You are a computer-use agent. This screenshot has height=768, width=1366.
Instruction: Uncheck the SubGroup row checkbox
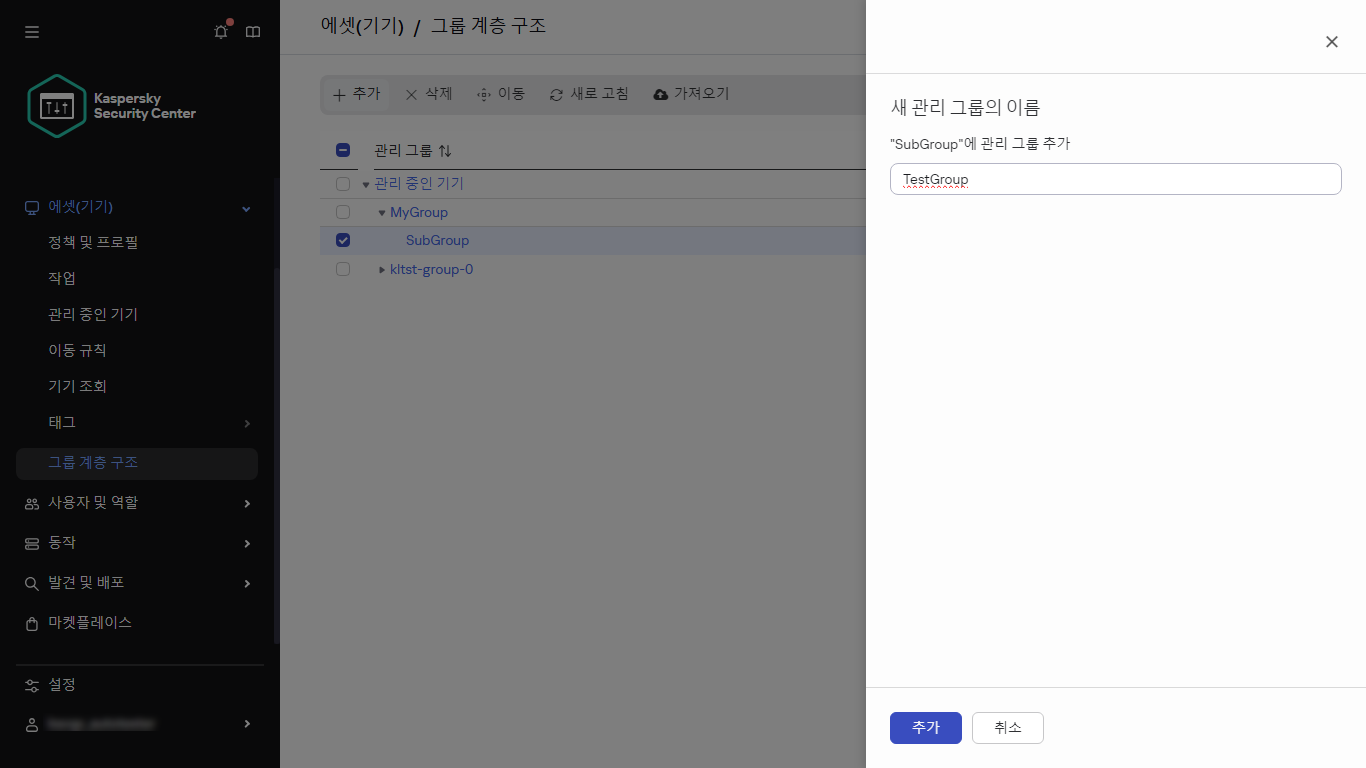point(343,240)
